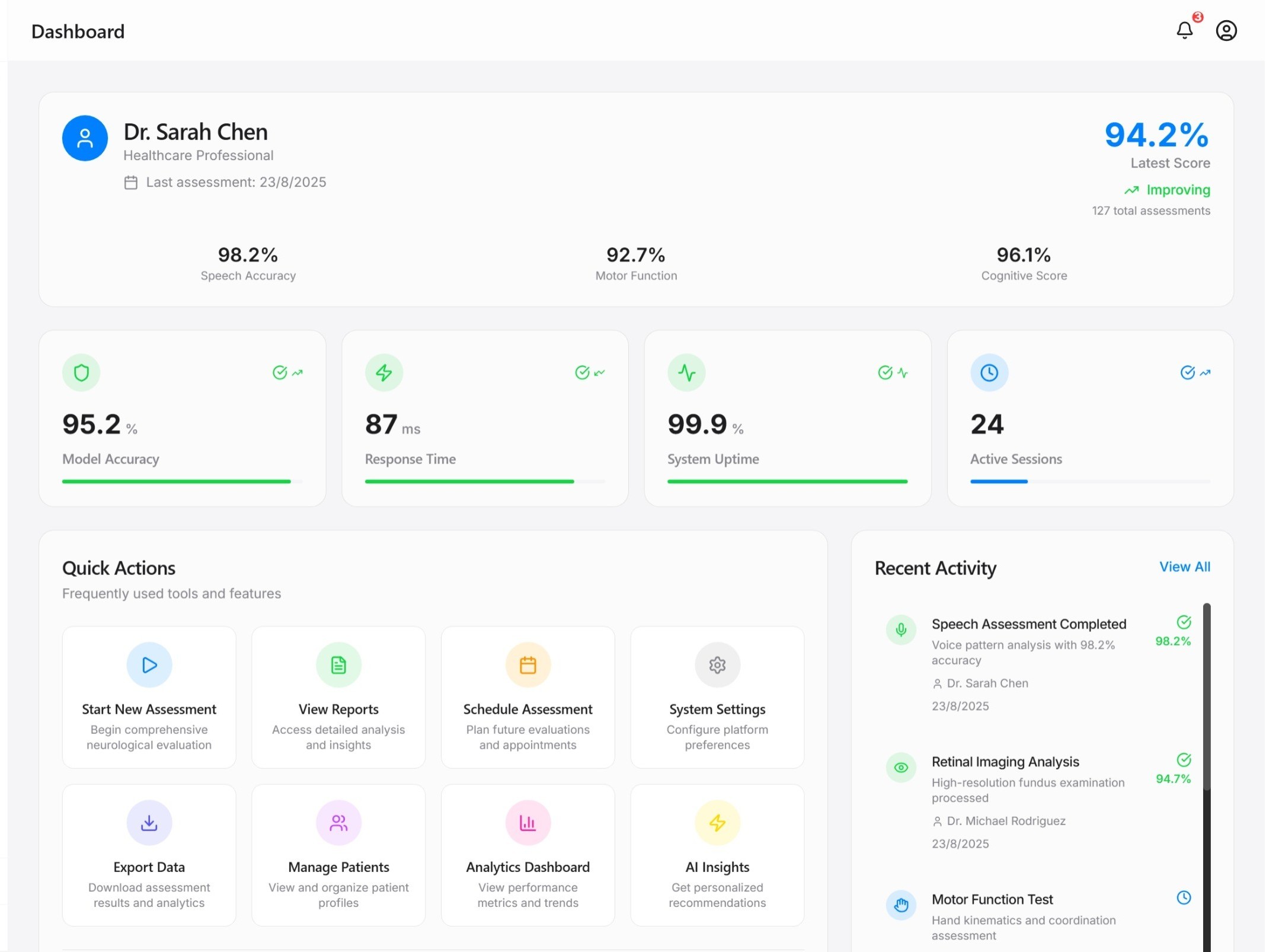Click View All in Recent Activity
1266x952 pixels.
(1184, 567)
